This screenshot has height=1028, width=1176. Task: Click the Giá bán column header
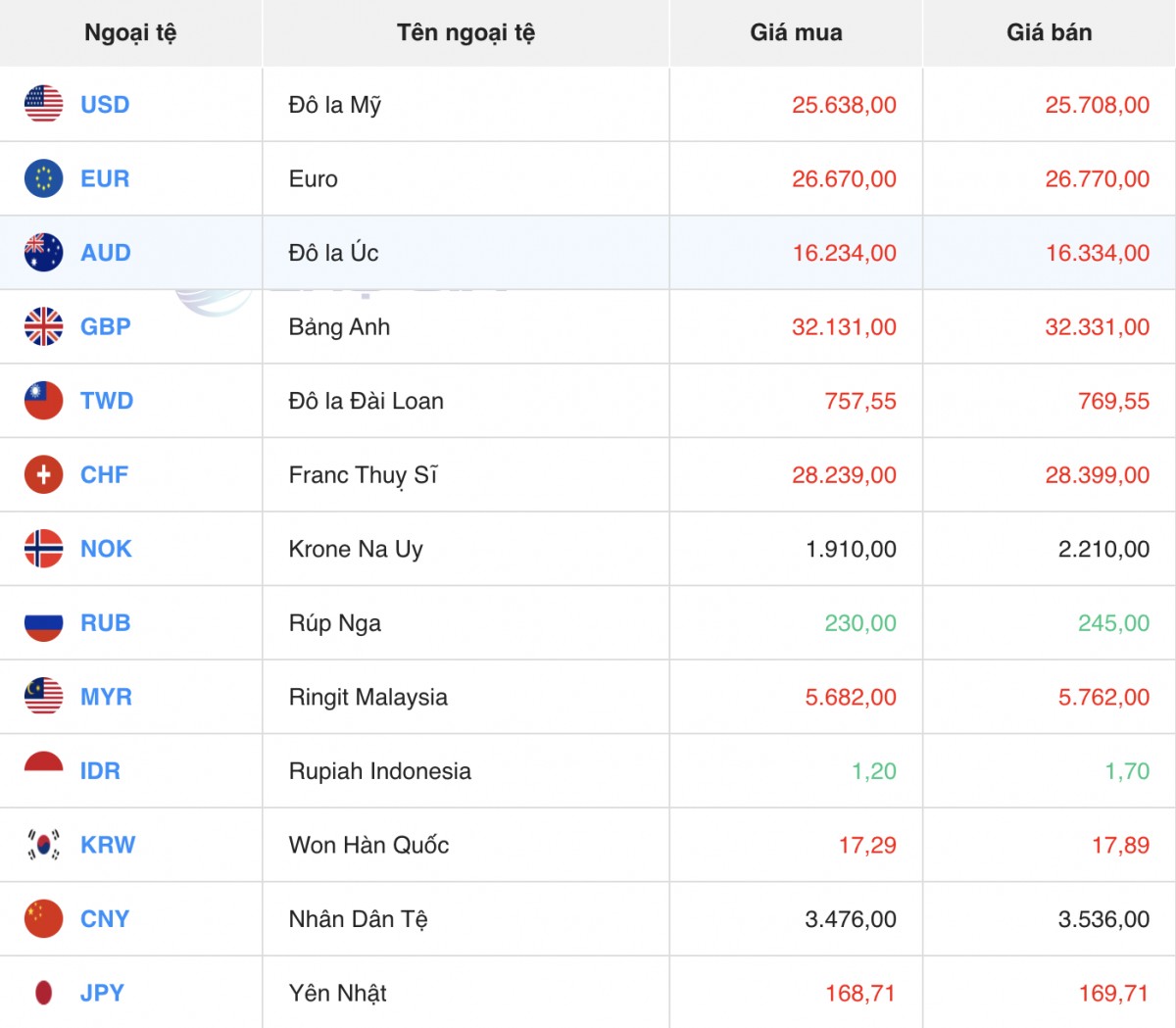(1049, 32)
